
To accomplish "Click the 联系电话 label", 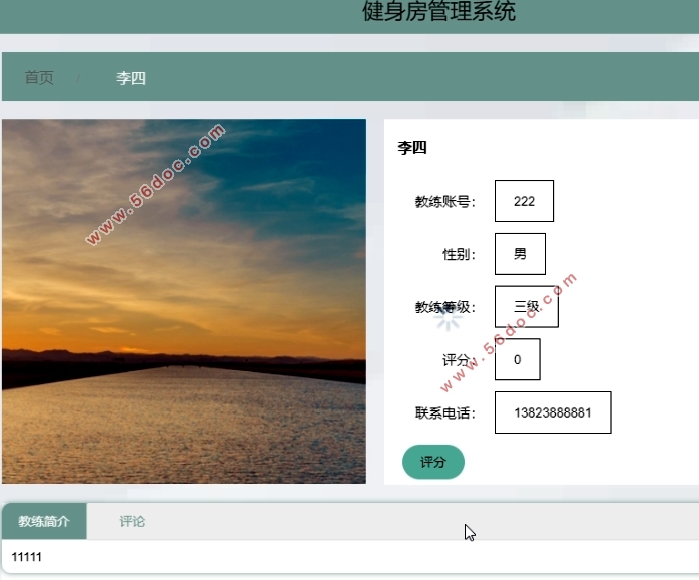I will (x=444, y=413).
